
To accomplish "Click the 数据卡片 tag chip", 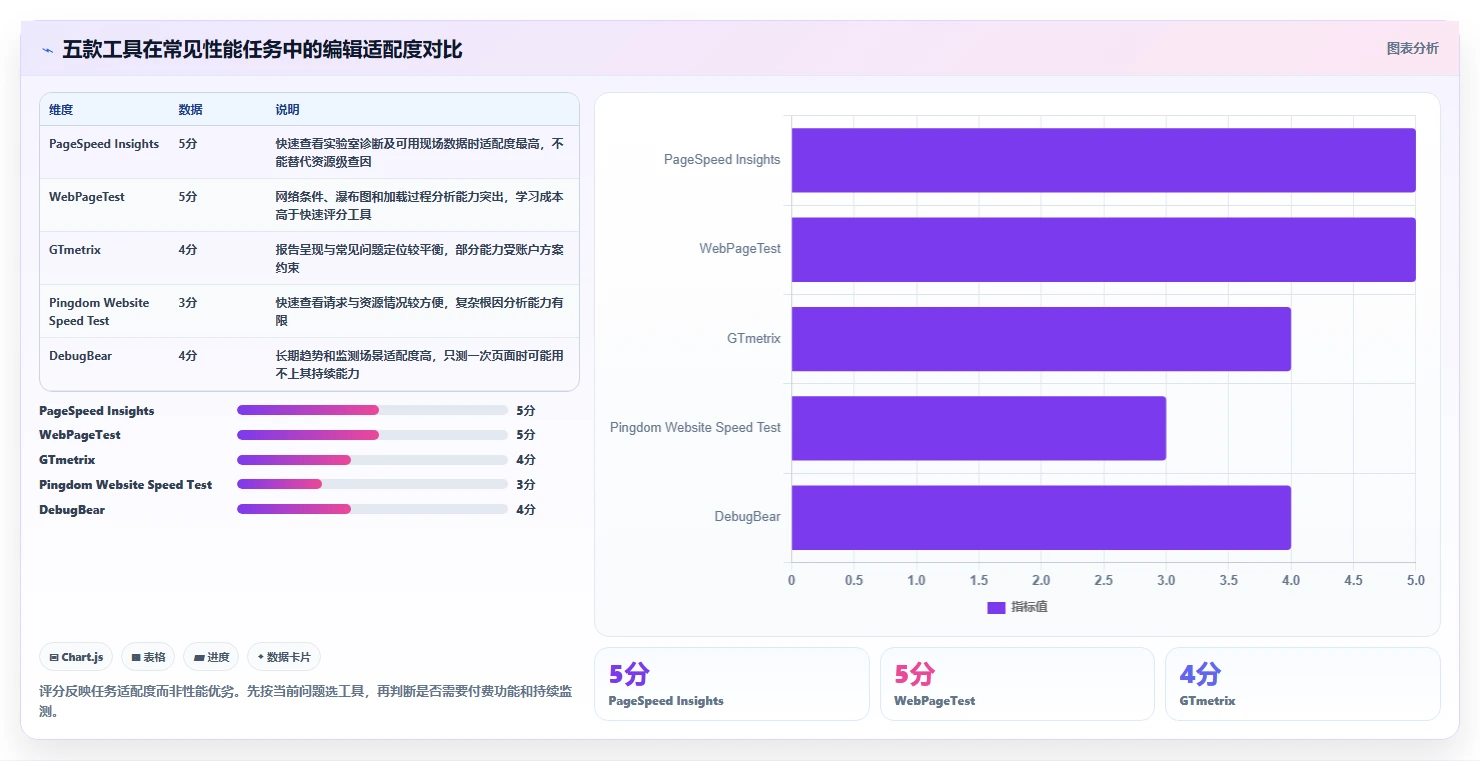I will [284, 657].
